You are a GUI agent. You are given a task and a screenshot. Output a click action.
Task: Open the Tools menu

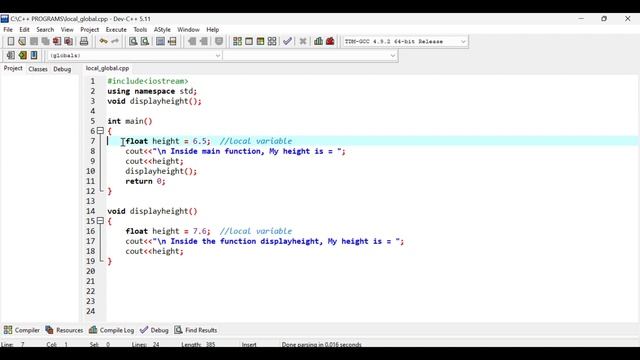pyautogui.click(x=140, y=29)
